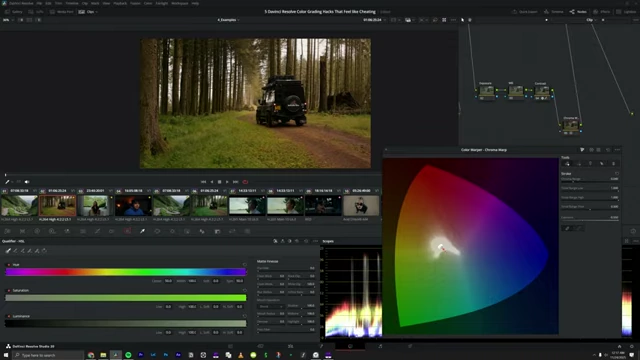The image size is (640, 360).
Task: Open the HDR wheels palette
Action: point(52,231)
